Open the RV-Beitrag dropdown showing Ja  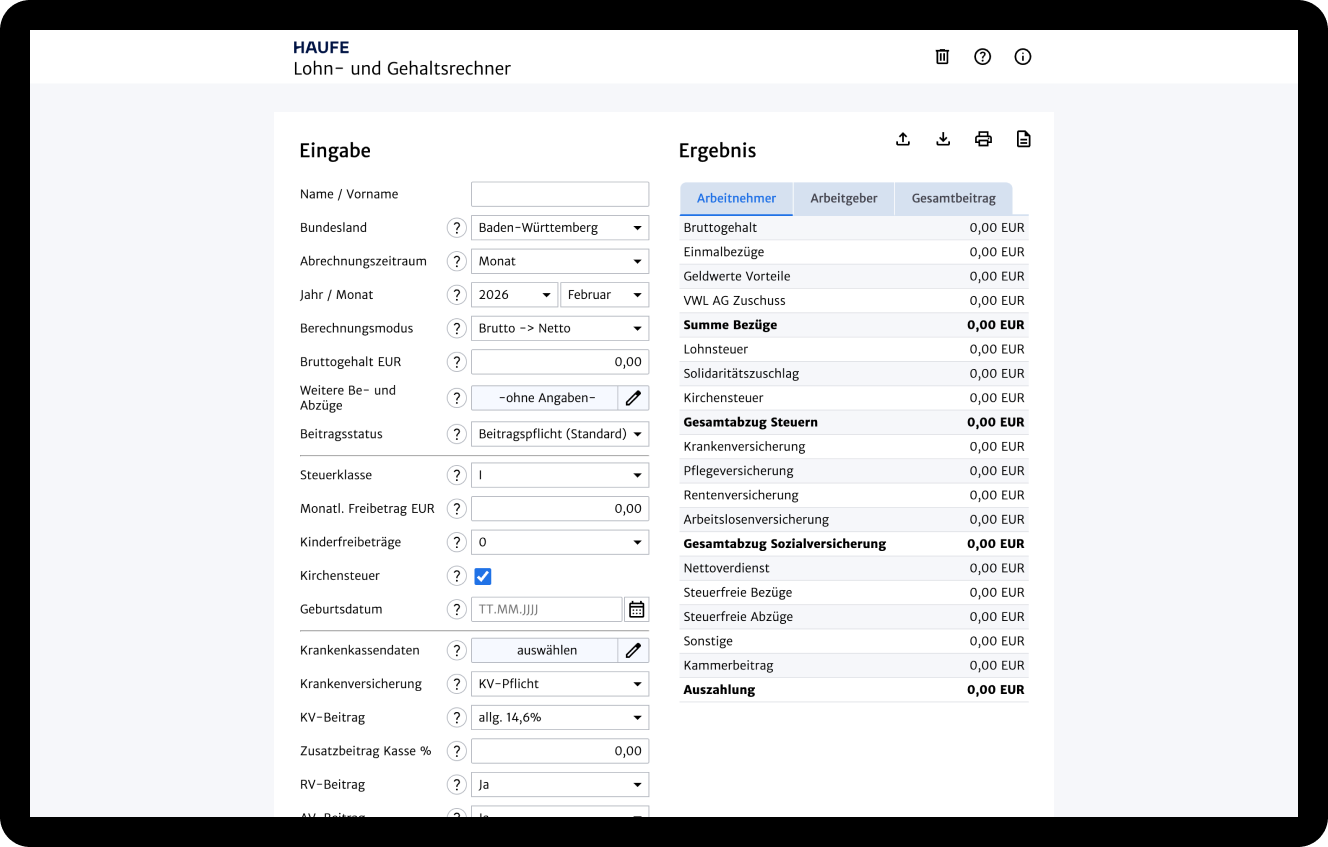tap(560, 785)
